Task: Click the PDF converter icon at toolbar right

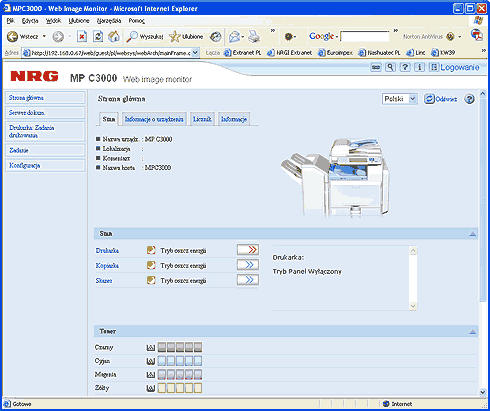Action: tap(477, 35)
